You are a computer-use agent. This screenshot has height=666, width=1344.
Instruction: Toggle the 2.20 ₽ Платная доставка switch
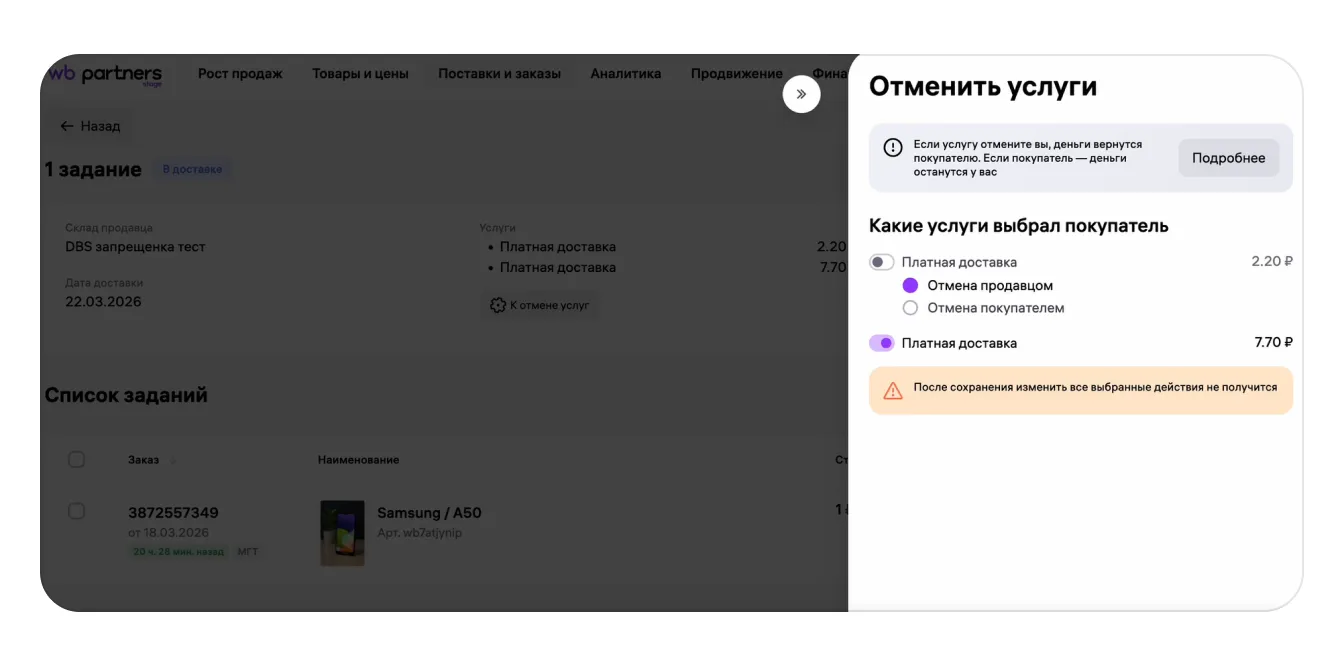tap(881, 262)
